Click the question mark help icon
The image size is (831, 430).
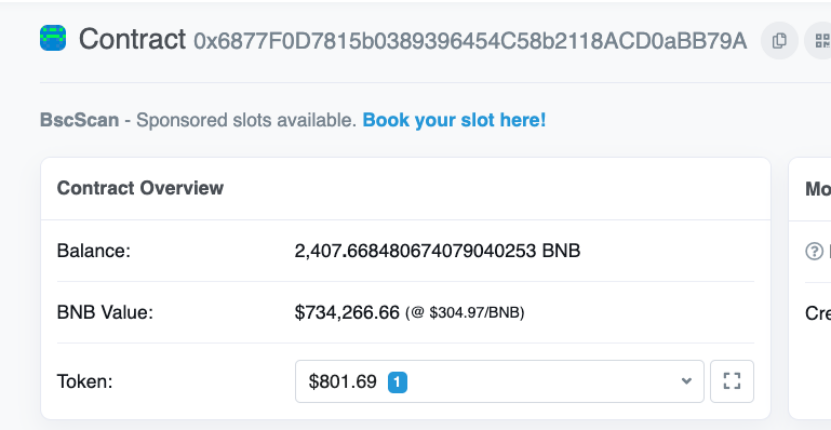(814, 251)
